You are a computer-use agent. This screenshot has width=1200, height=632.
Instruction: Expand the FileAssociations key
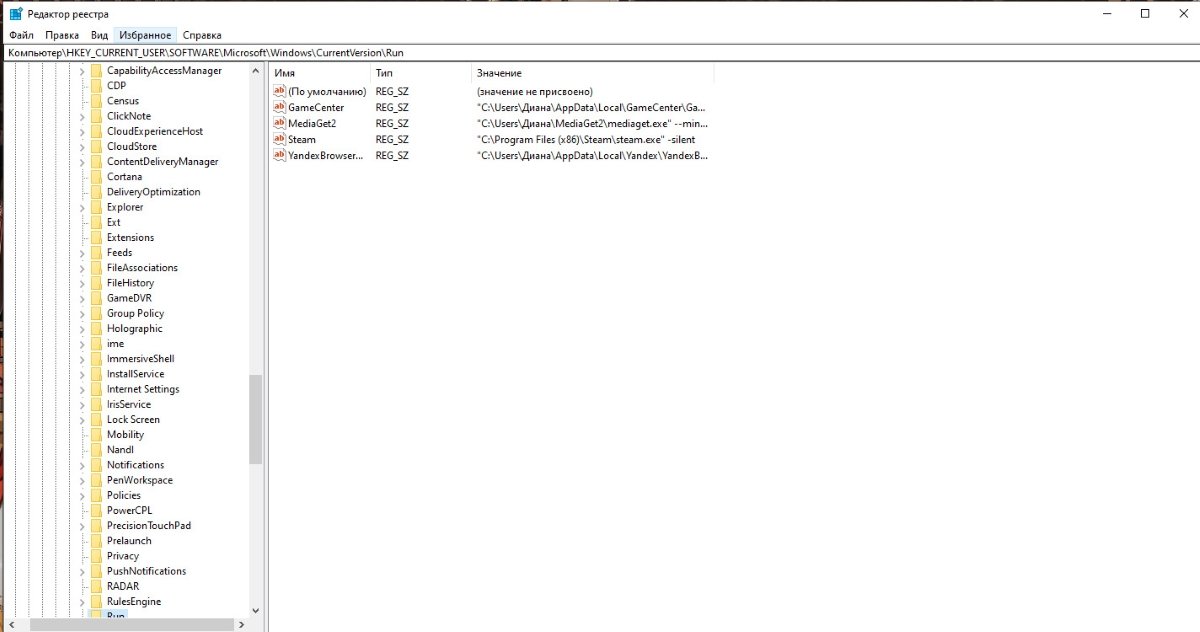coord(81,268)
